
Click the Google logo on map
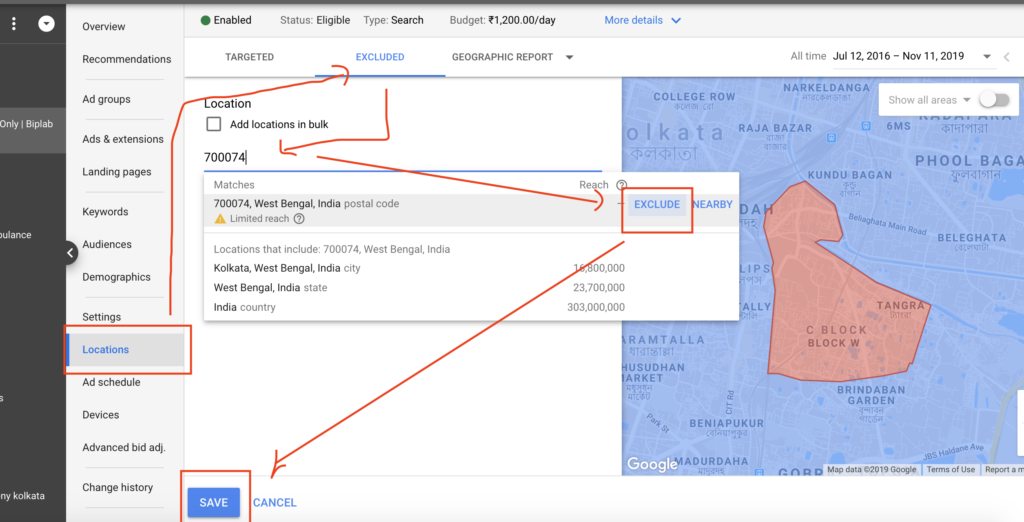click(652, 465)
